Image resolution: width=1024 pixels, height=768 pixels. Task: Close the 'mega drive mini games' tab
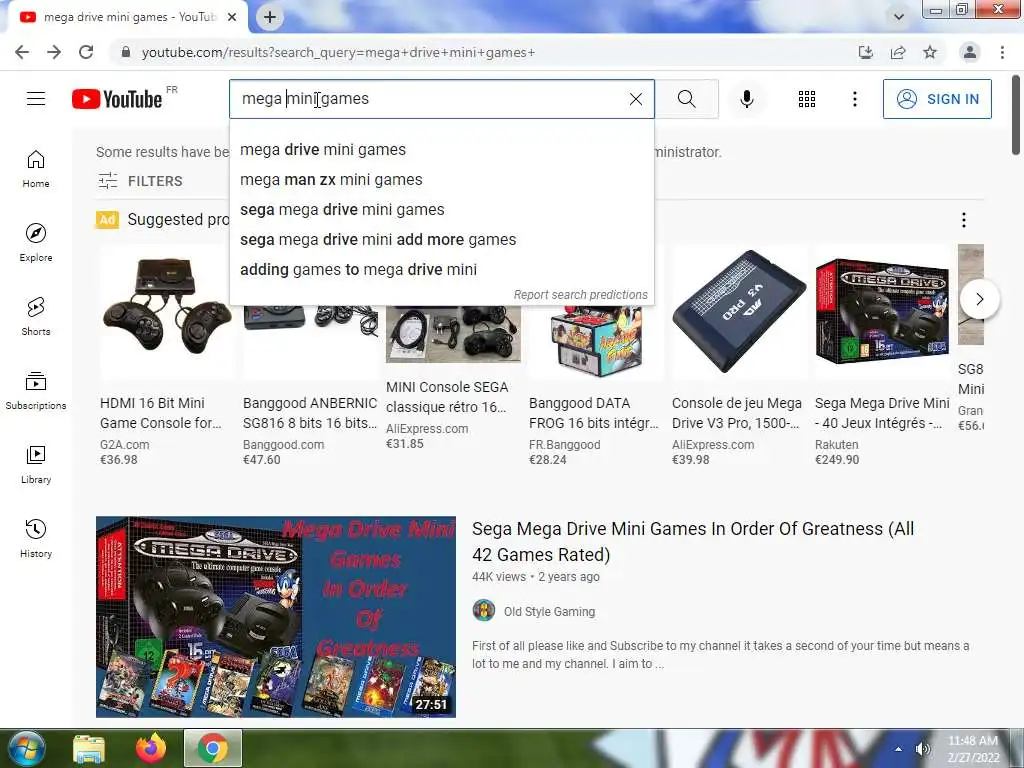[x=232, y=18]
